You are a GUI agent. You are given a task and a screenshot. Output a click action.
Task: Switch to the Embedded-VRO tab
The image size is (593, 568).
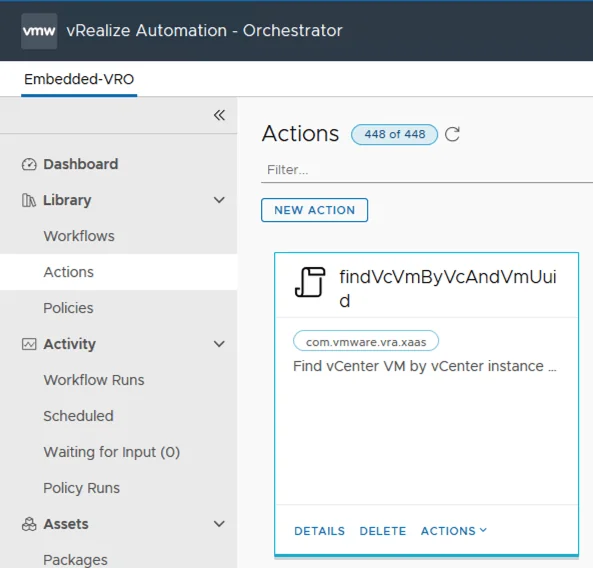click(x=79, y=79)
